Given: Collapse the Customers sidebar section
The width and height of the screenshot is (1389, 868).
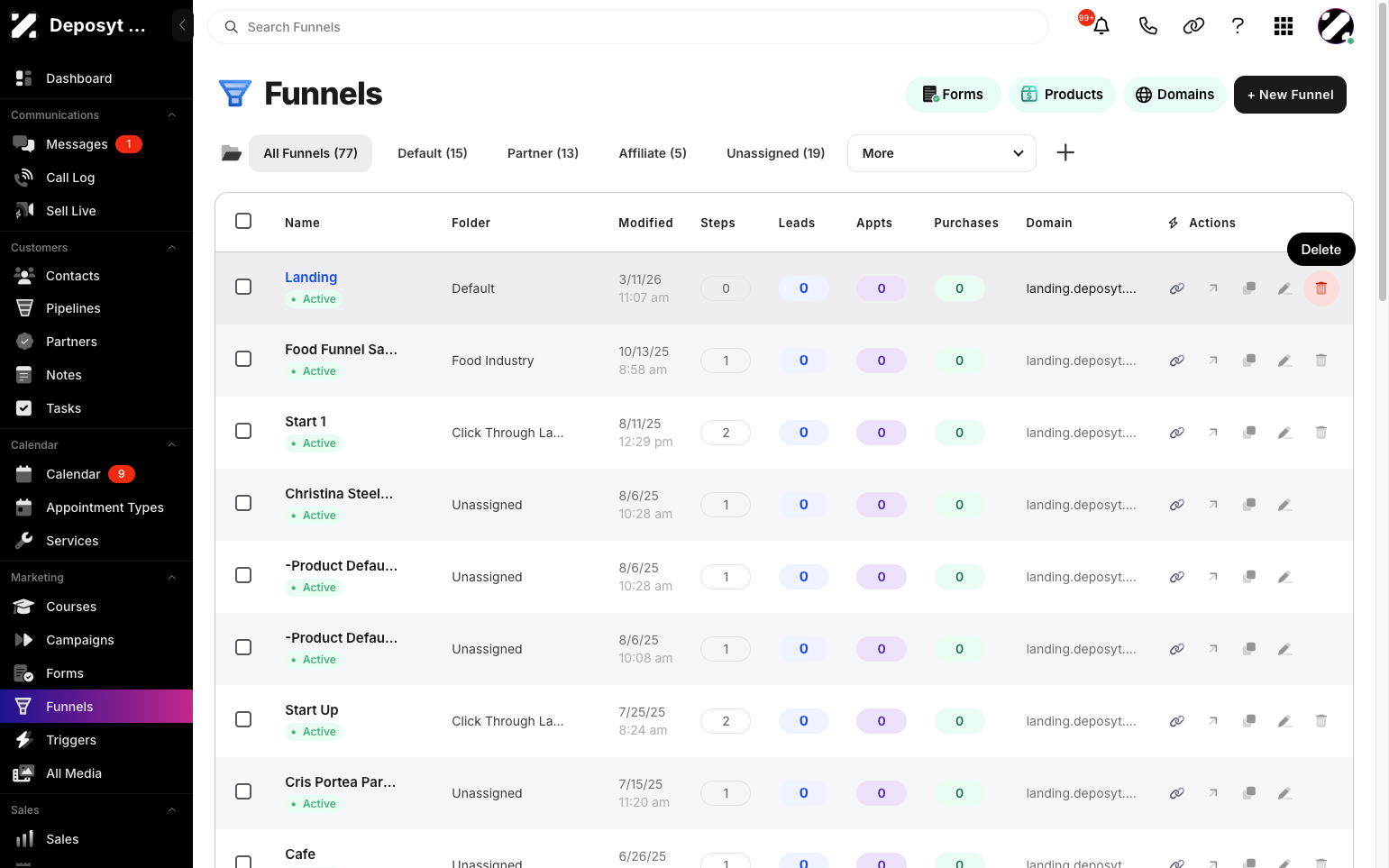Looking at the screenshot, I should click(171, 248).
